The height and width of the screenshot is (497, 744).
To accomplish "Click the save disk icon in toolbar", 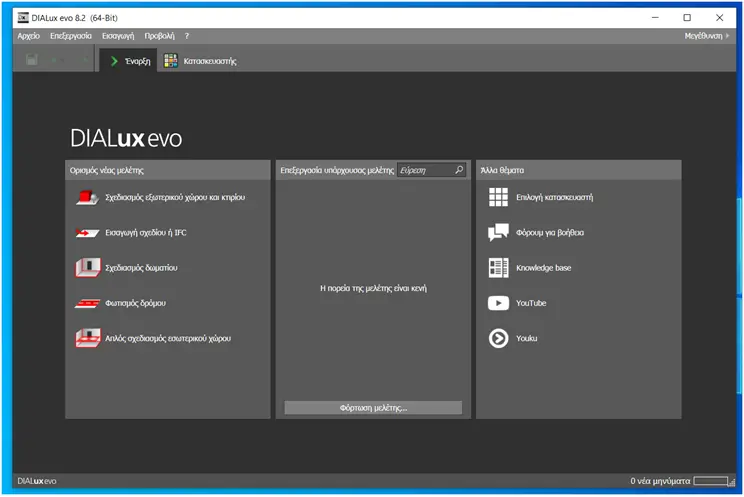I will [32, 60].
